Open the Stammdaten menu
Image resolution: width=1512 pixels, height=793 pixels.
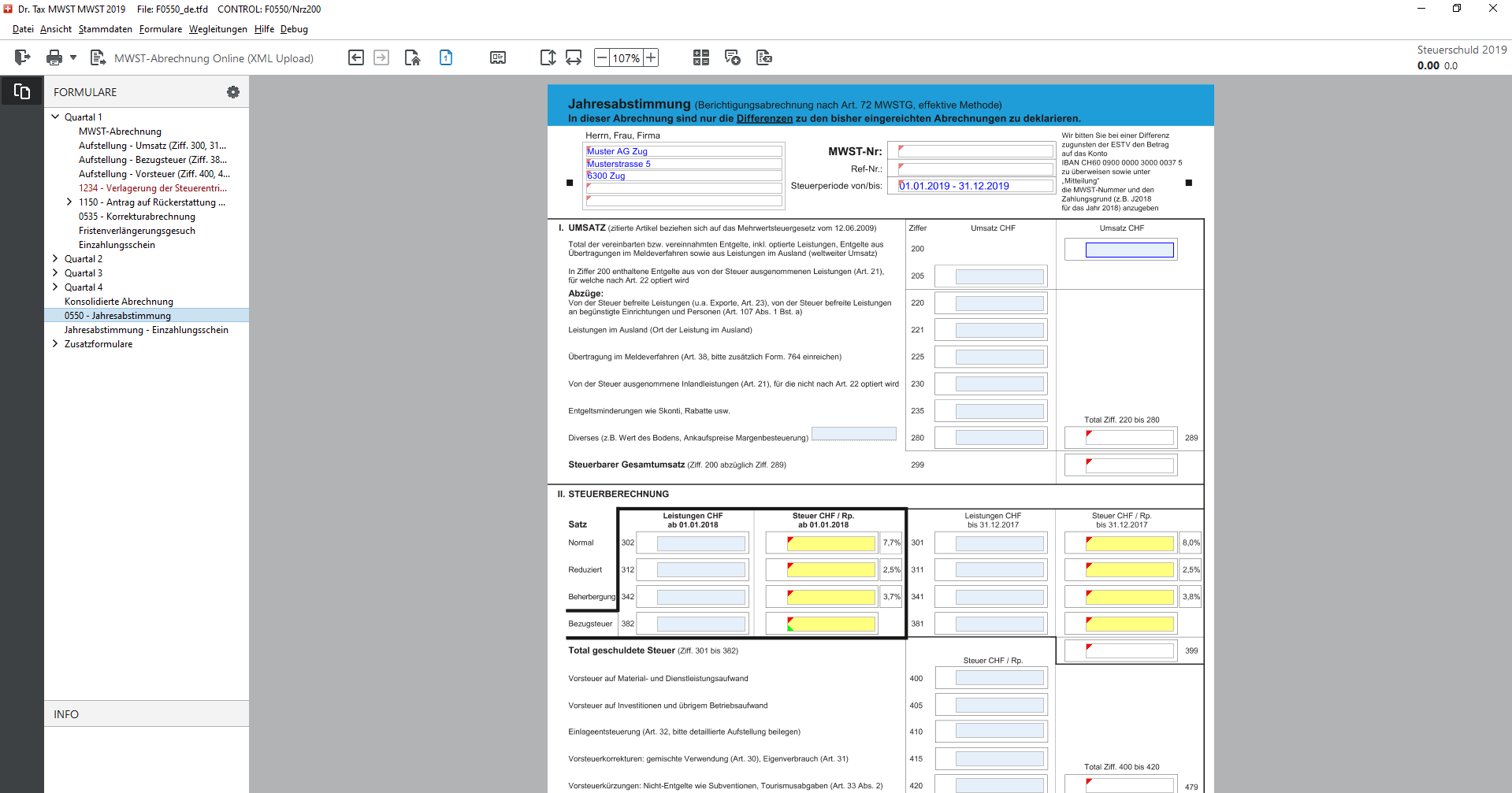point(106,29)
